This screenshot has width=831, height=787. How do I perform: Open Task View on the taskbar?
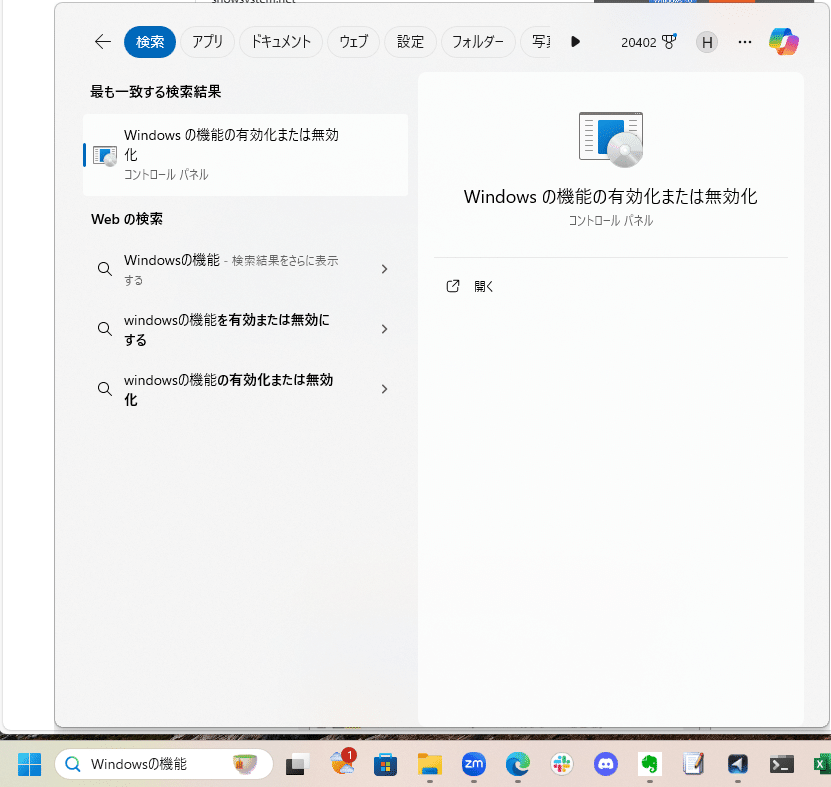[297, 764]
